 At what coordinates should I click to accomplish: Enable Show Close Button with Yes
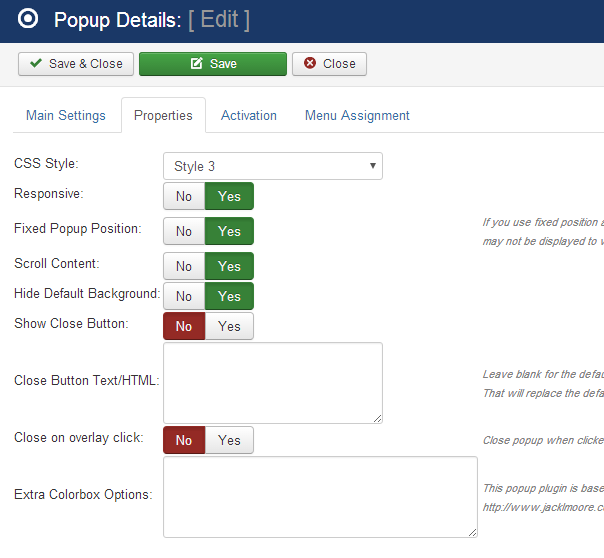point(230,326)
